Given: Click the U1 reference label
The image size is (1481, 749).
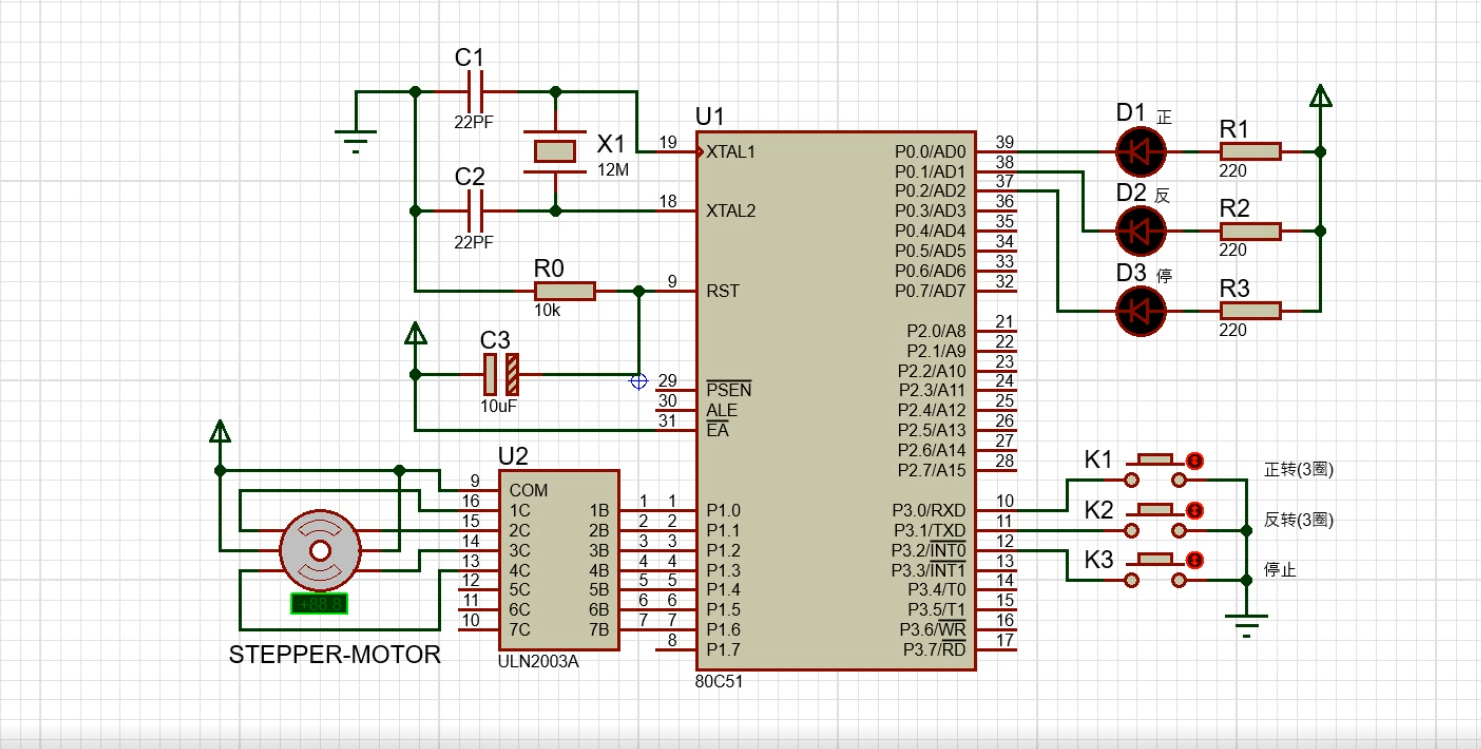Looking at the screenshot, I should point(710,116).
